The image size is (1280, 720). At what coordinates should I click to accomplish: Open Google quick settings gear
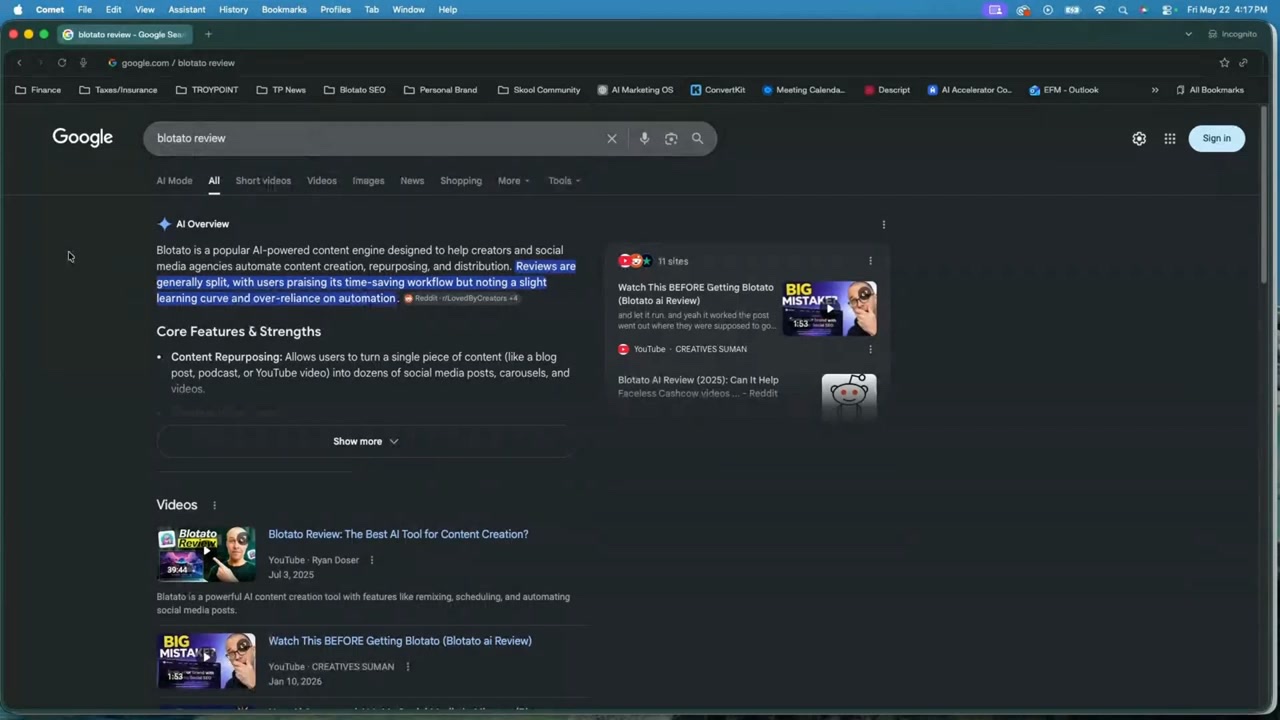click(1139, 139)
